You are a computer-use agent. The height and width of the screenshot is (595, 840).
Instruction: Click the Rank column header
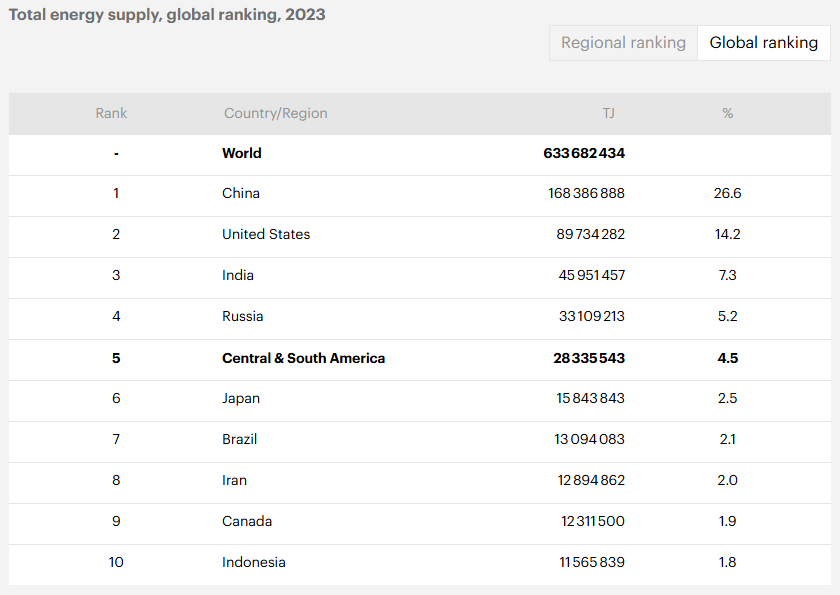pos(111,113)
